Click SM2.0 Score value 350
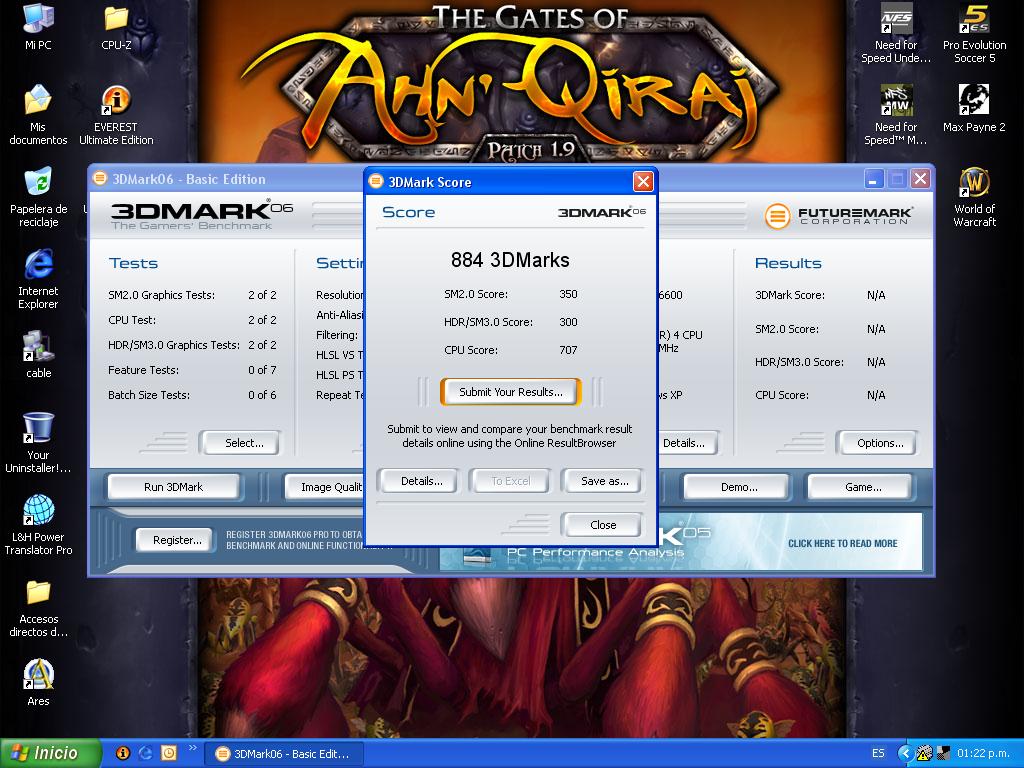 pyautogui.click(x=568, y=294)
